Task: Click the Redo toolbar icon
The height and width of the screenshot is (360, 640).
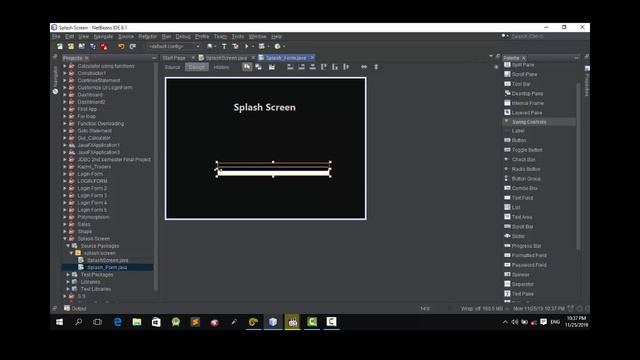Action: (x=132, y=47)
